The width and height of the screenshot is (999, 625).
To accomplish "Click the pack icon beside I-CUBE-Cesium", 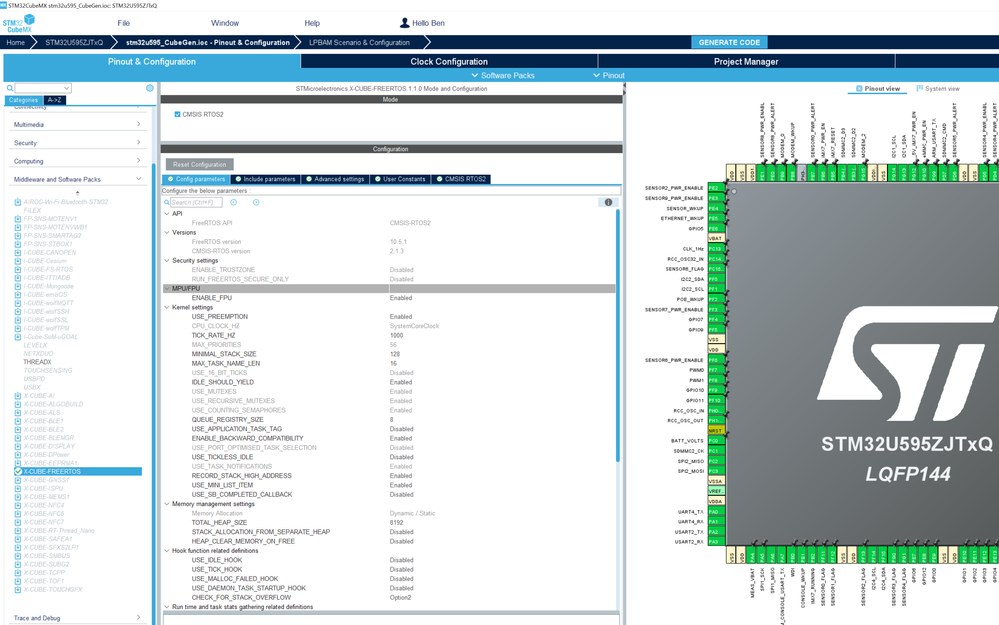I will click(18, 261).
